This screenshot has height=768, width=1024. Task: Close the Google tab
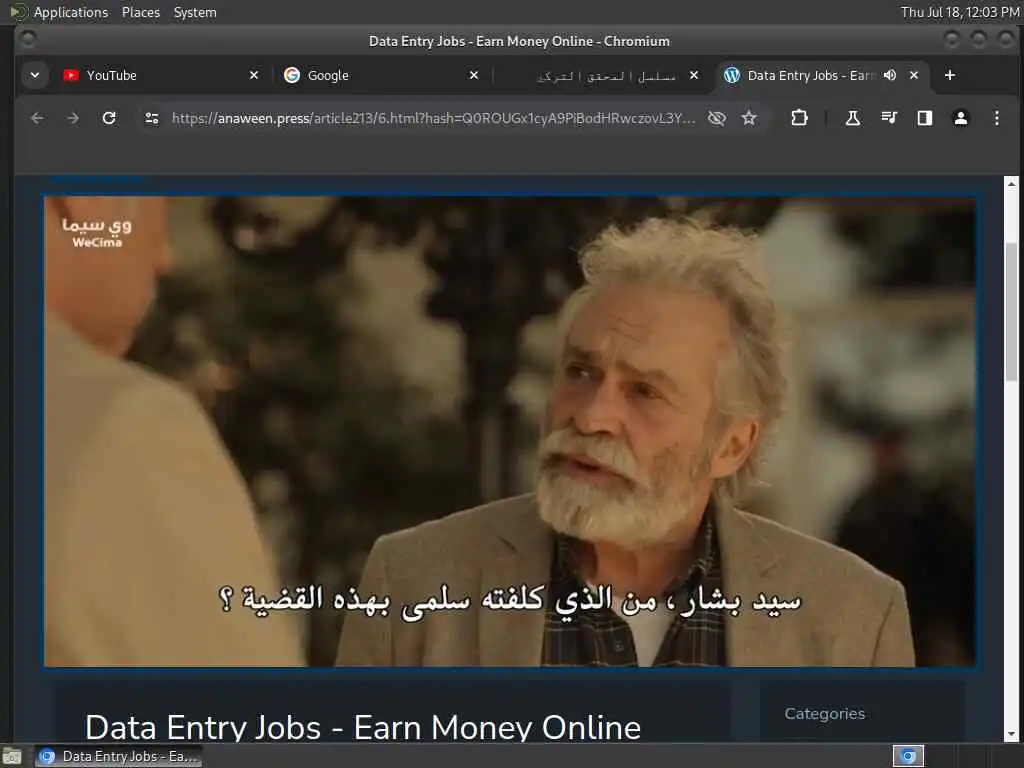point(474,75)
